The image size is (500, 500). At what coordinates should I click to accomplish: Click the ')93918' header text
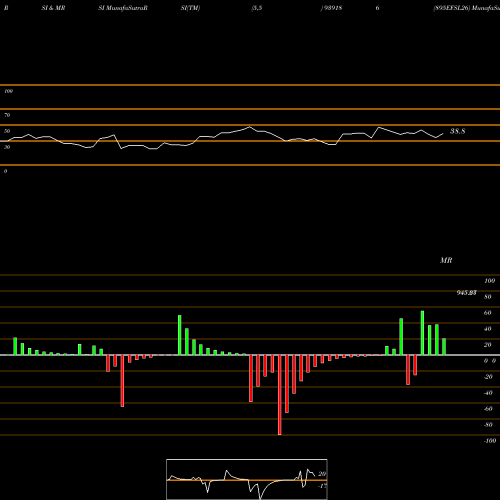[331, 8]
